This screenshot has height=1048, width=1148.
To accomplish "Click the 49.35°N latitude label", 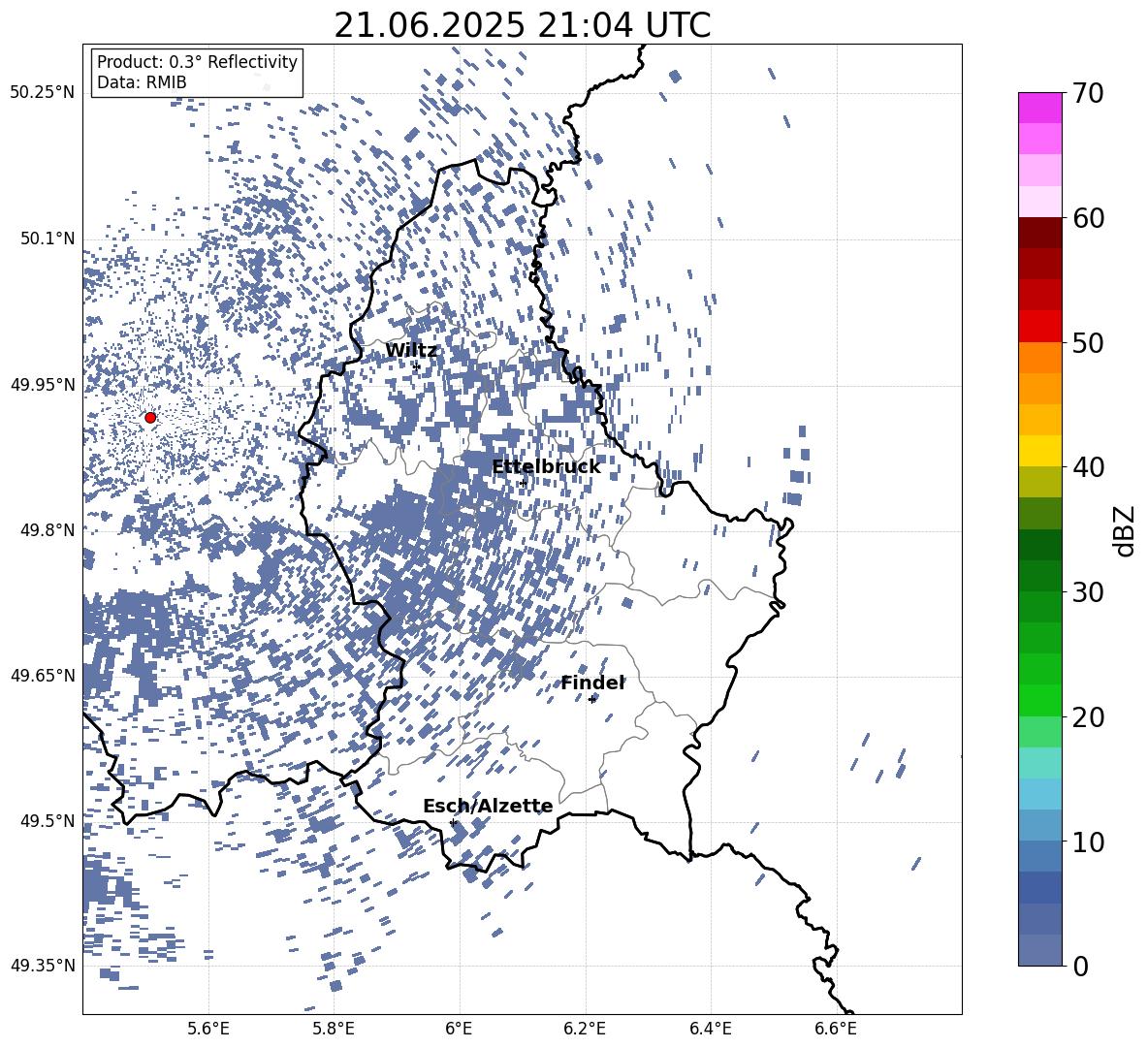I will click(43, 966).
